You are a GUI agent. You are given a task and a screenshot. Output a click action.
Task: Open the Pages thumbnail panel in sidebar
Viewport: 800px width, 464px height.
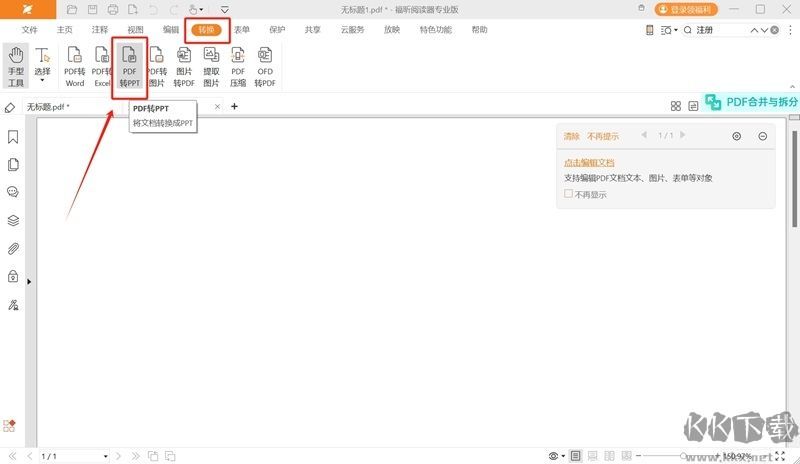pyautogui.click(x=13, y=164)
